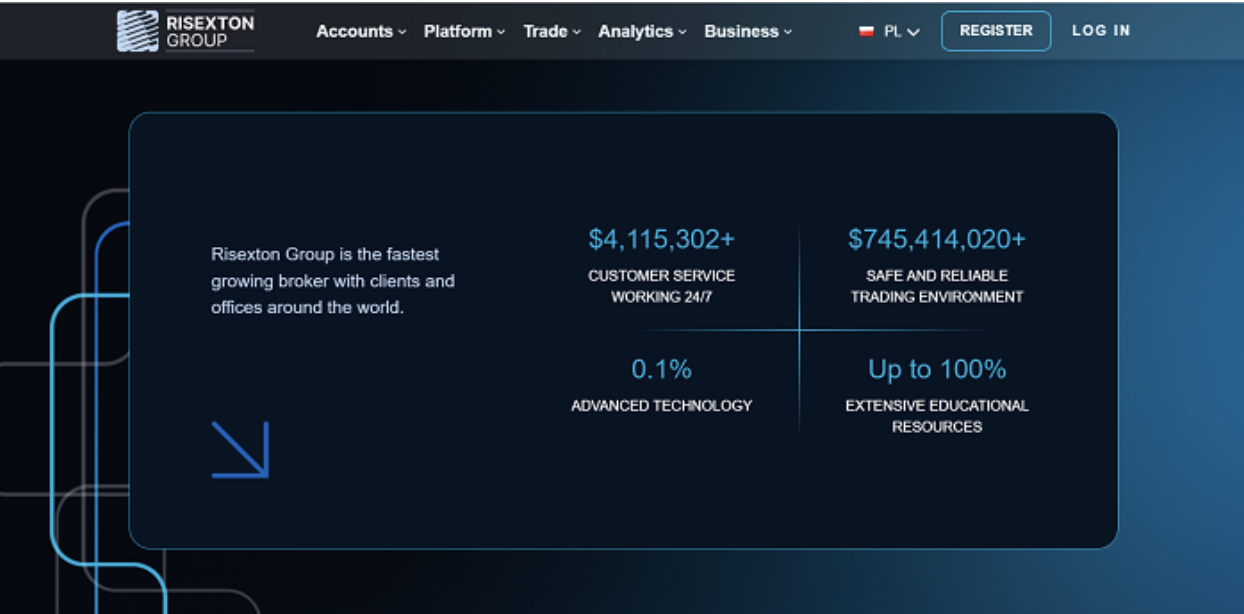This screenshot has width=1244, height=614.
Task: Open the Analytics menu
Action: click(642, 31)
